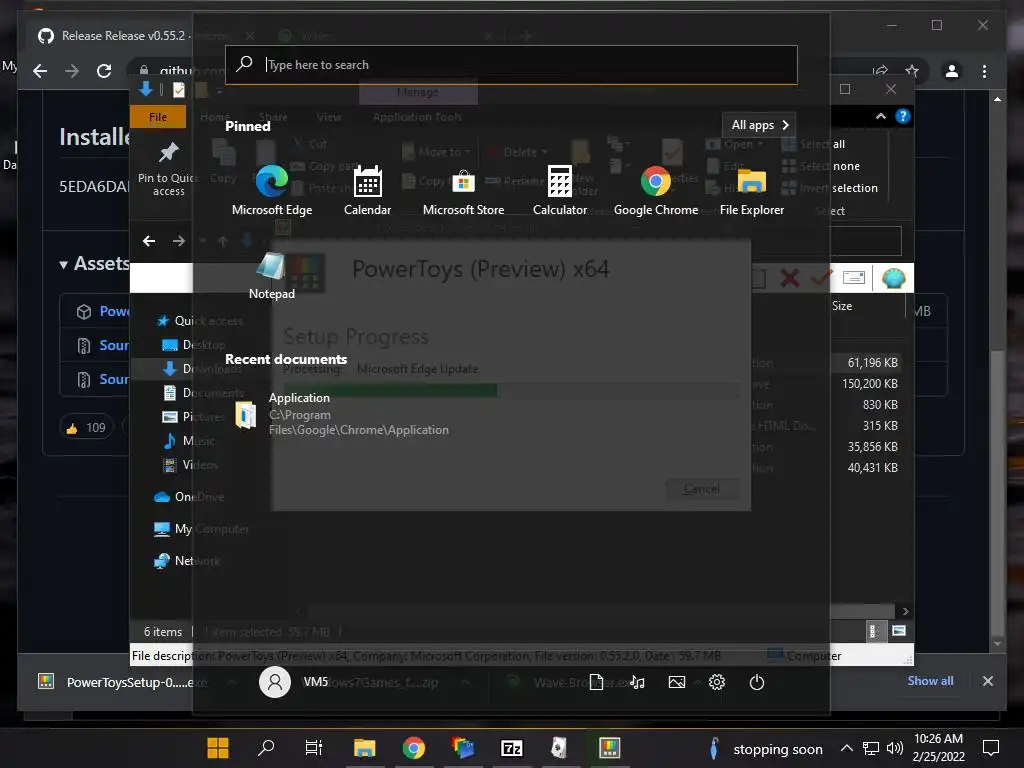The height and width of the screenshot is (768, 1024).
Task: Select Quick access in Explorer tree
Action: pyautogui.click(x=200, y=321)
